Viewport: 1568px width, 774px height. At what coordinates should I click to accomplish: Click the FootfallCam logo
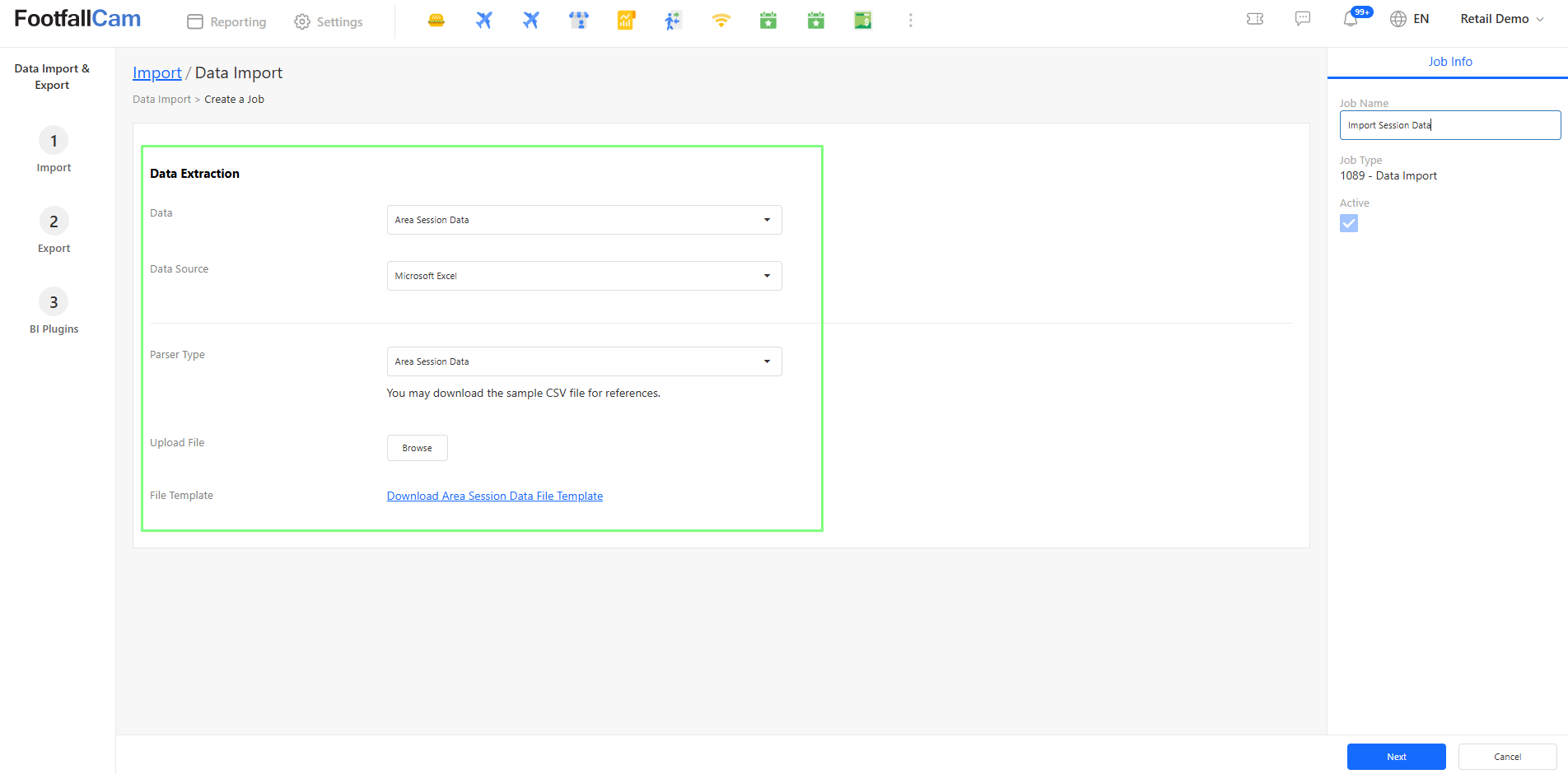coord(77,19)
